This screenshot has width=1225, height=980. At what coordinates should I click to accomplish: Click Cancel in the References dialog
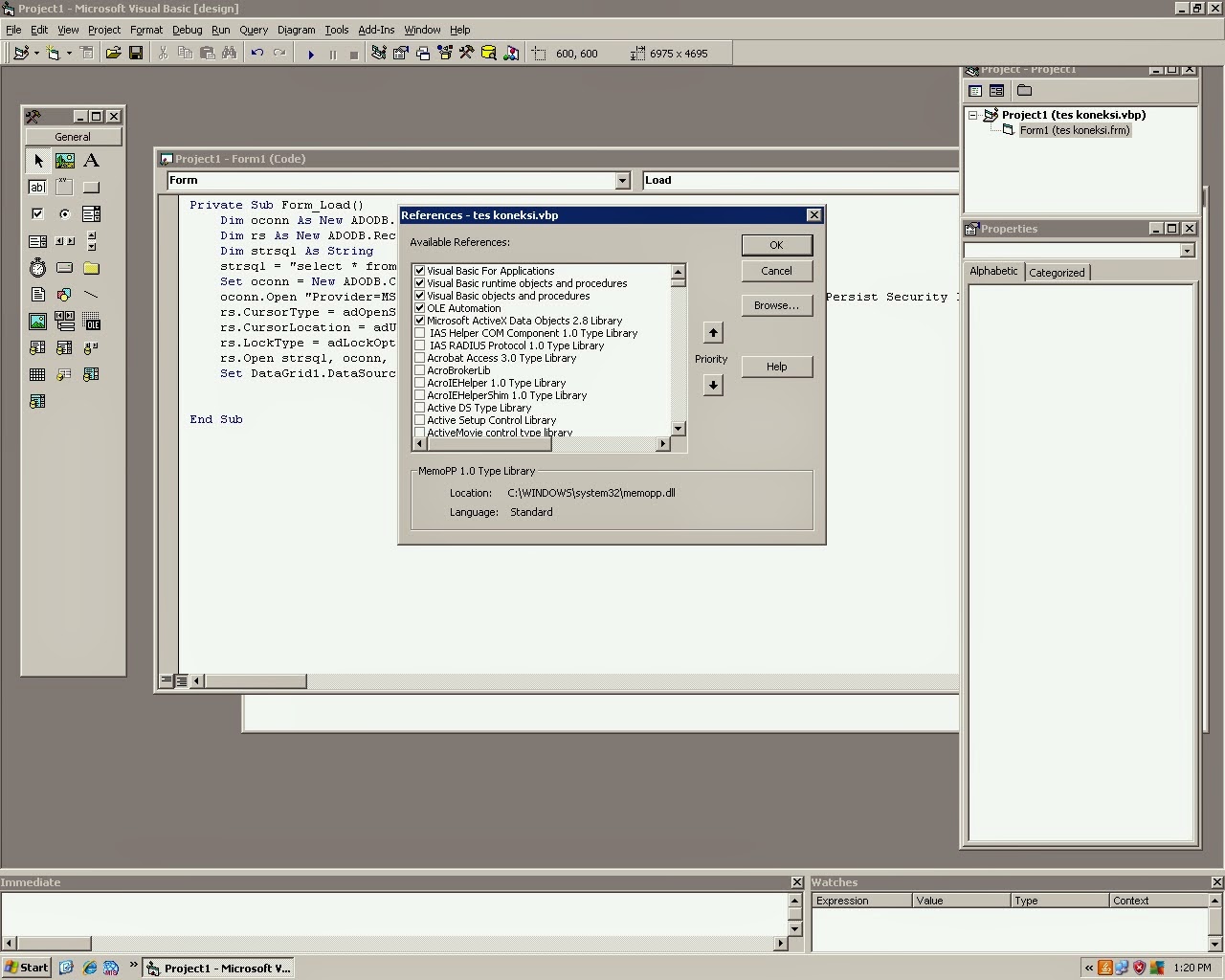777,271
